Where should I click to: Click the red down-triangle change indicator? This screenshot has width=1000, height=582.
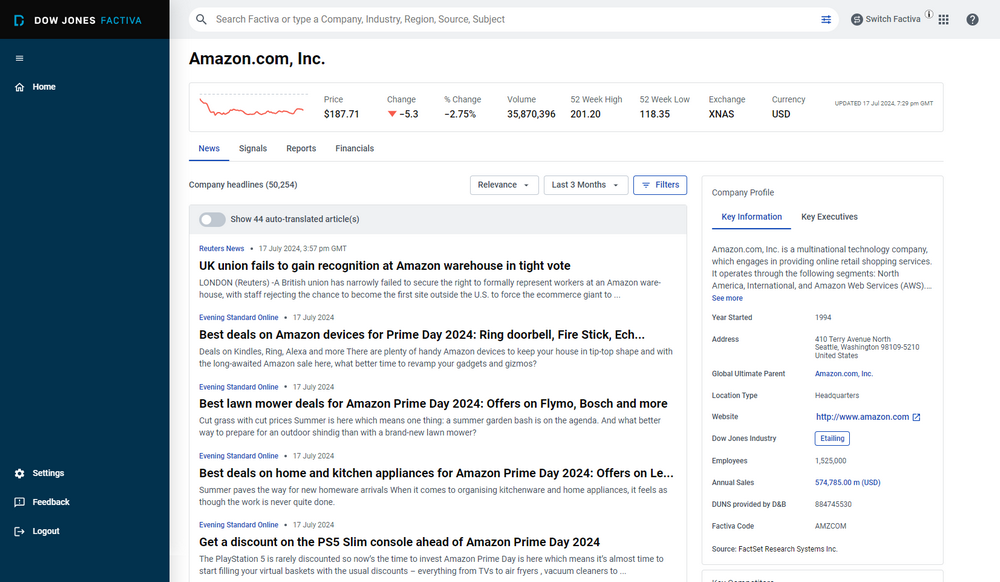click(392, 114)
